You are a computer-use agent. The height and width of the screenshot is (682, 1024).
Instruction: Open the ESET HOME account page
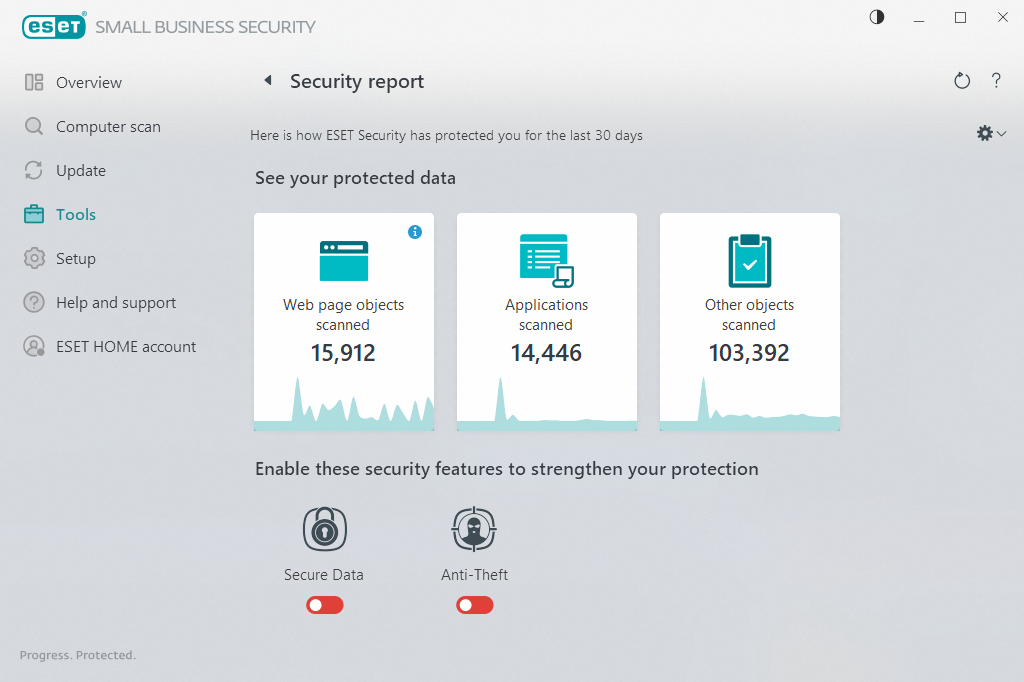125,347
